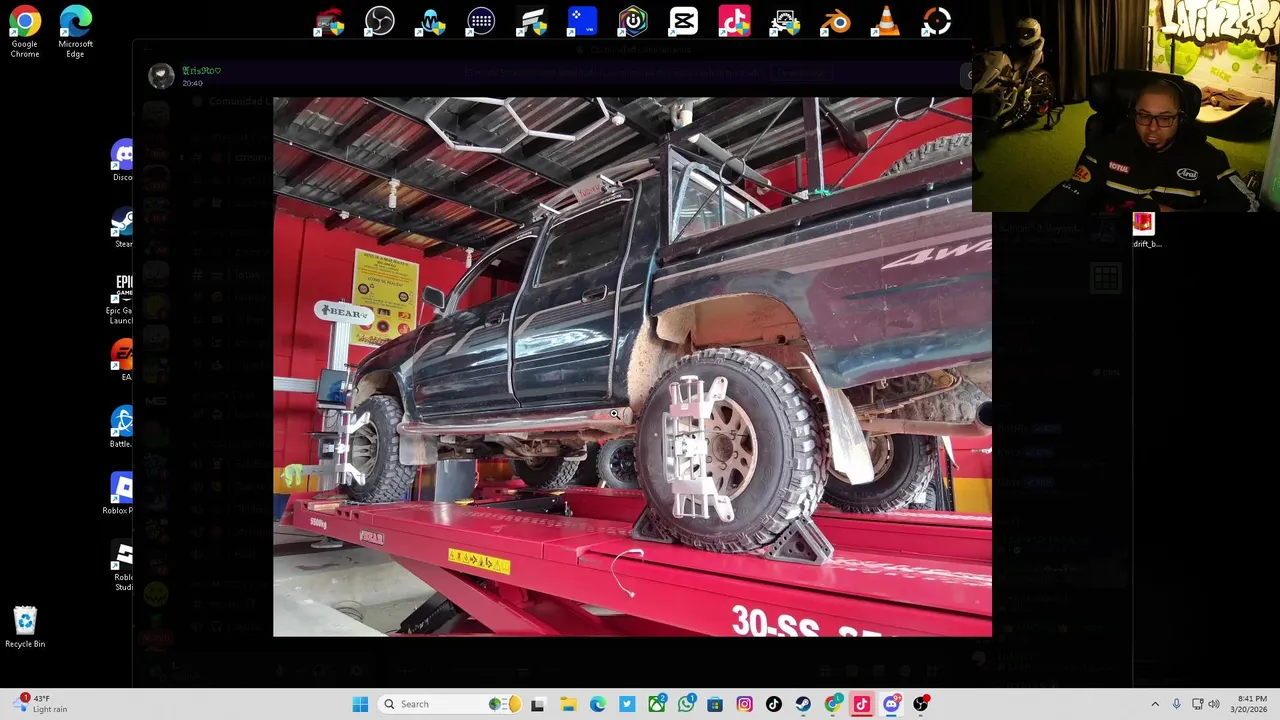The image size is (1280, 720).
Task: Launch OBS Studio desktop shortcut
Action: [x=379, y=21]
